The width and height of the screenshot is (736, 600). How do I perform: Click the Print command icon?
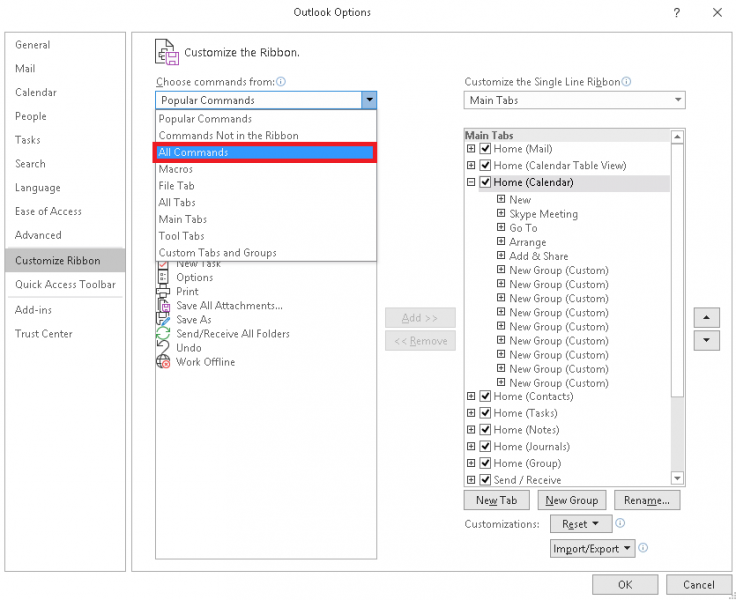click(x=163, y=292)
